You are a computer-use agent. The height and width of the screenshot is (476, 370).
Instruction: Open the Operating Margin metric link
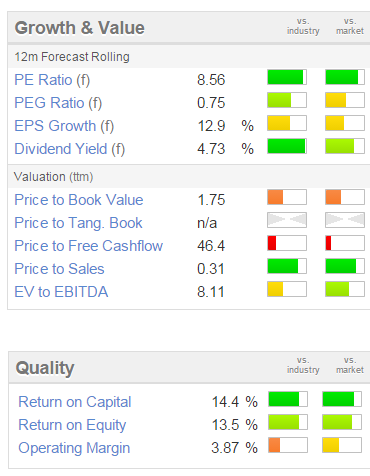point(74,448)
